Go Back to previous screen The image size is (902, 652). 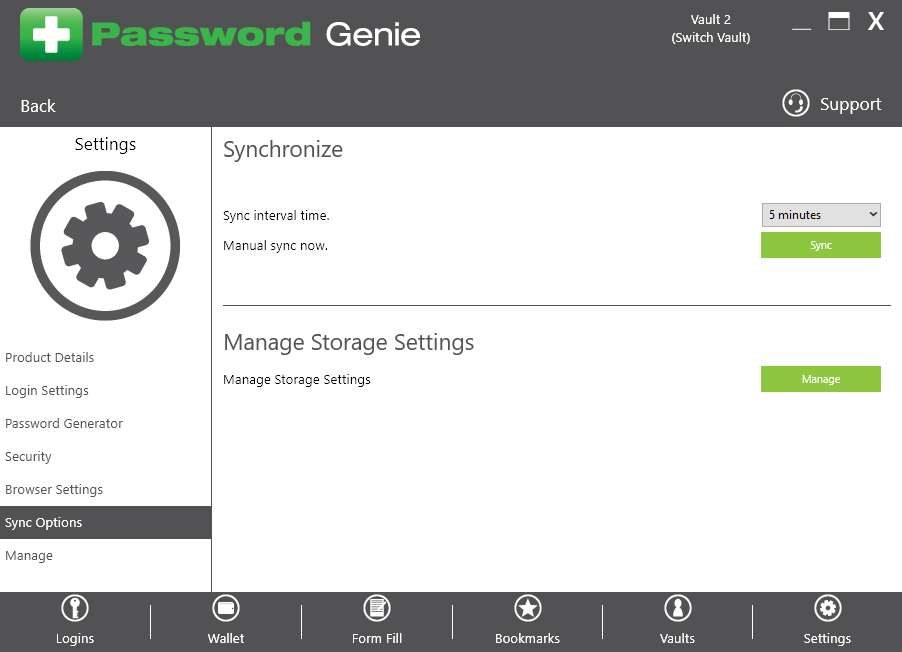click(x=38, y=106)
